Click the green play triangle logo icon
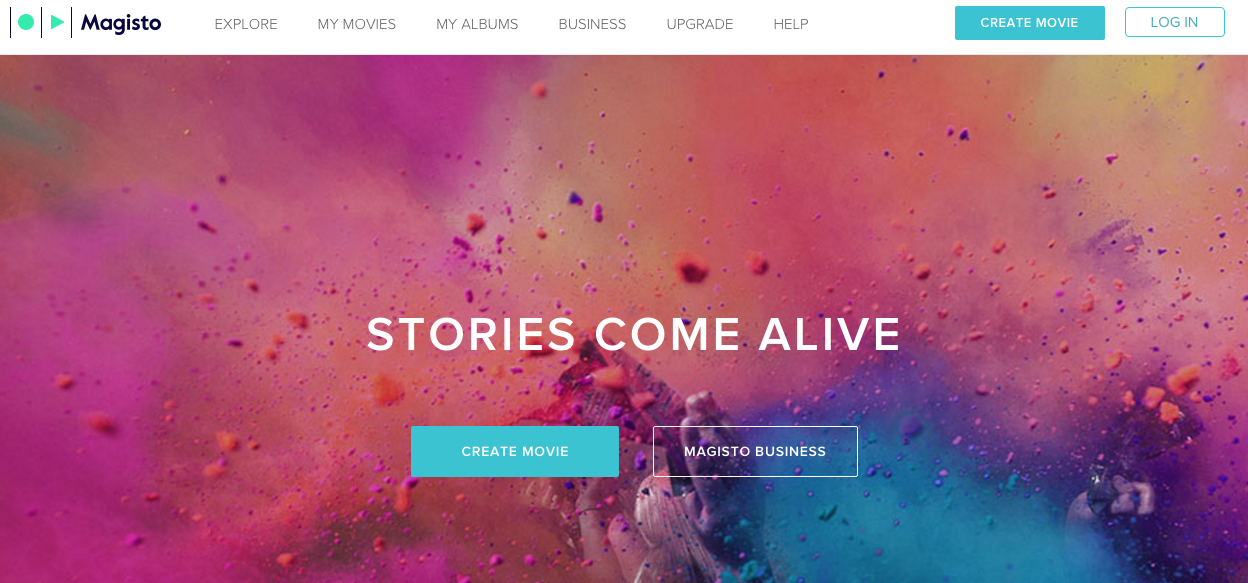Screen dimensions: 1248x583 coord(57,22)
